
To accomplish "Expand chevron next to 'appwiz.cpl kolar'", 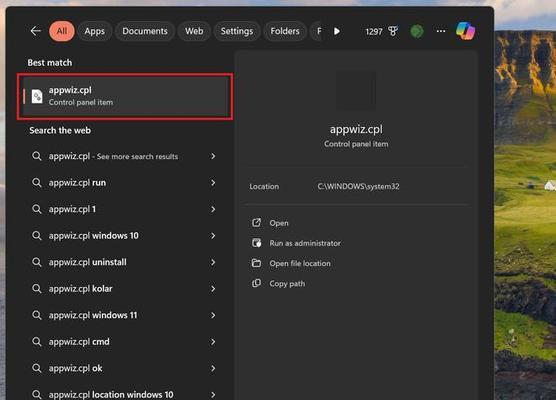I will (x=213, y=289).
